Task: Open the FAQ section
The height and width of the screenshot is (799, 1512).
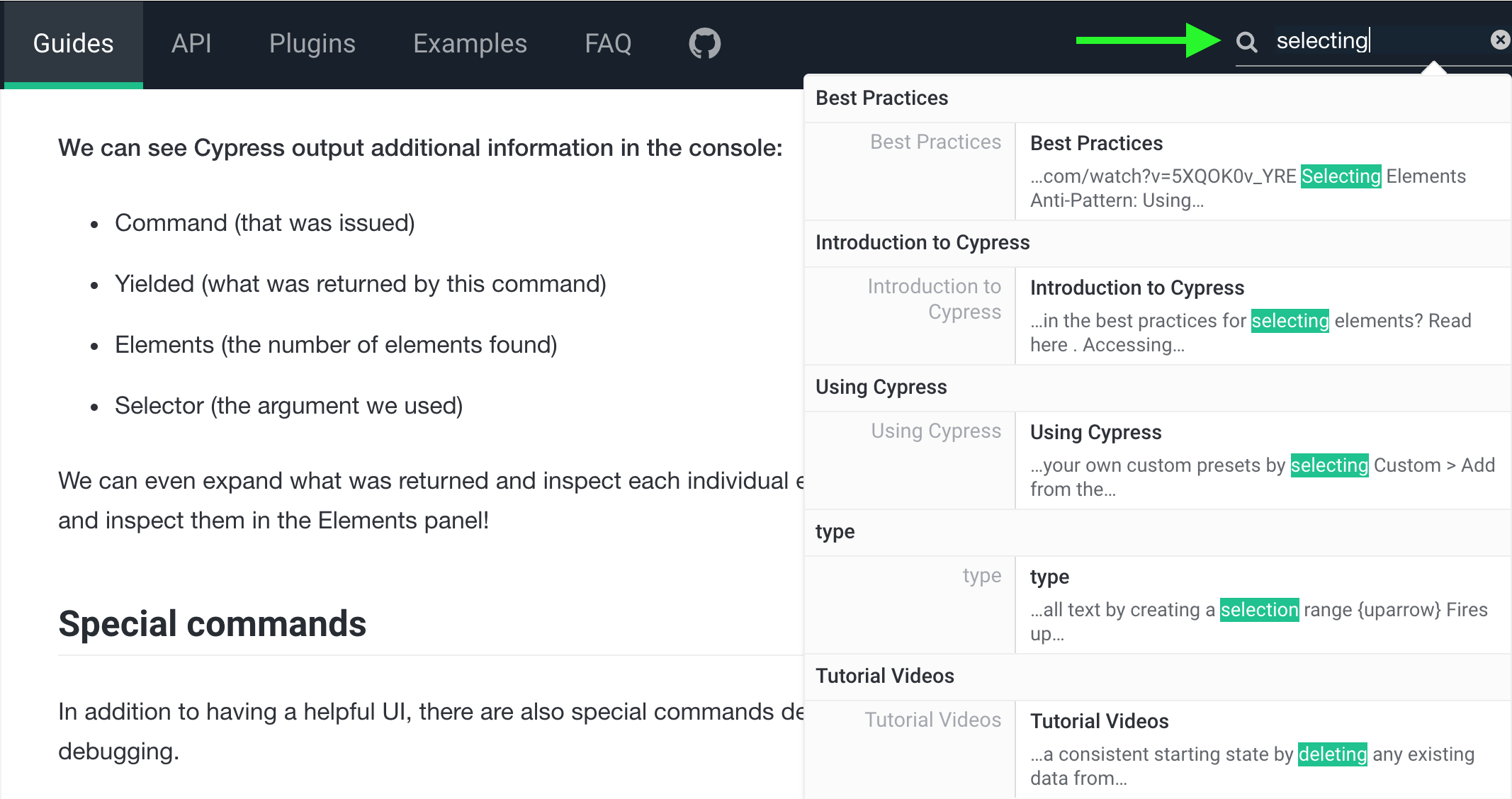Action: coord(608,42)
